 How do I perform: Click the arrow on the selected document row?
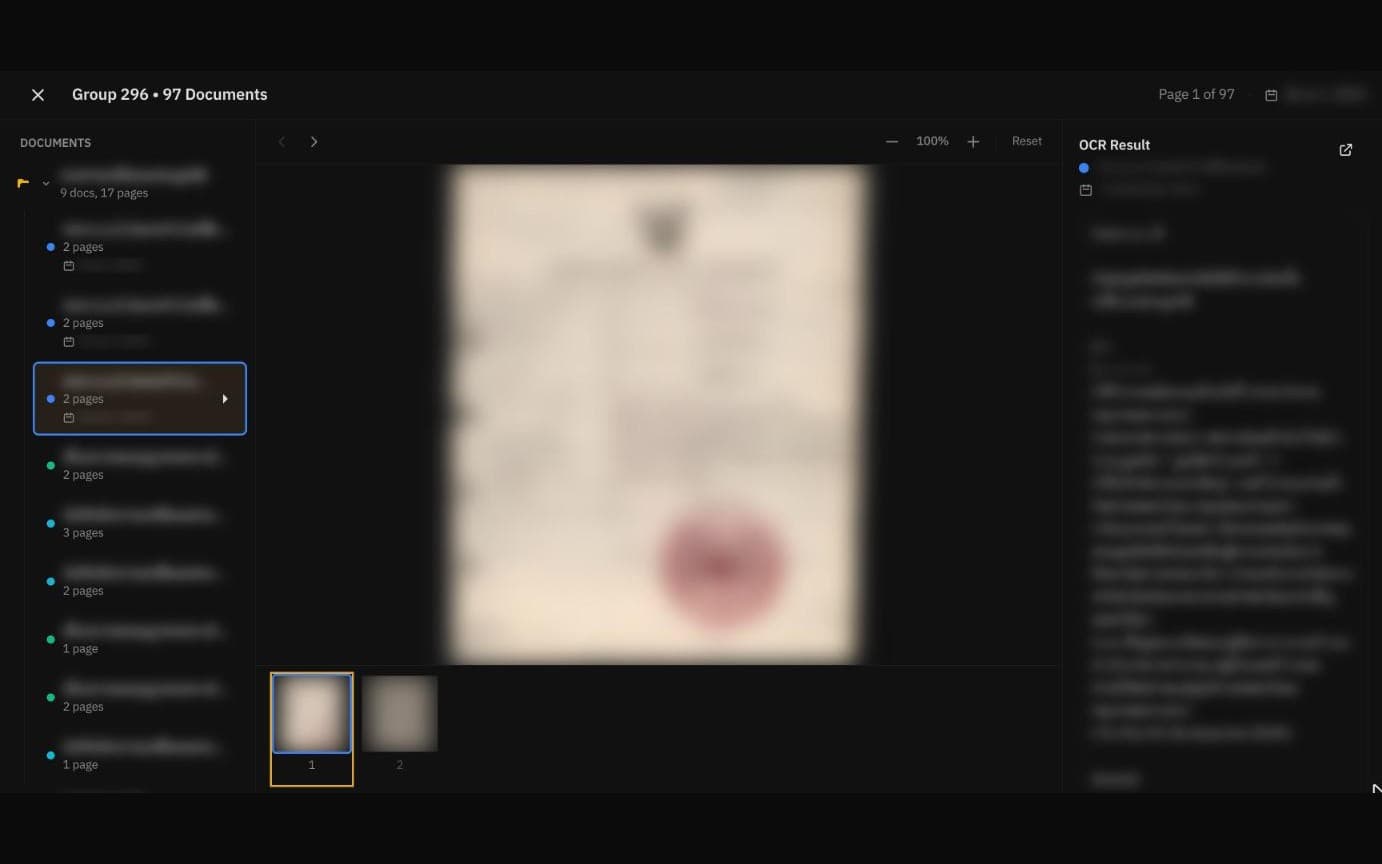click(x=225, y=399)
